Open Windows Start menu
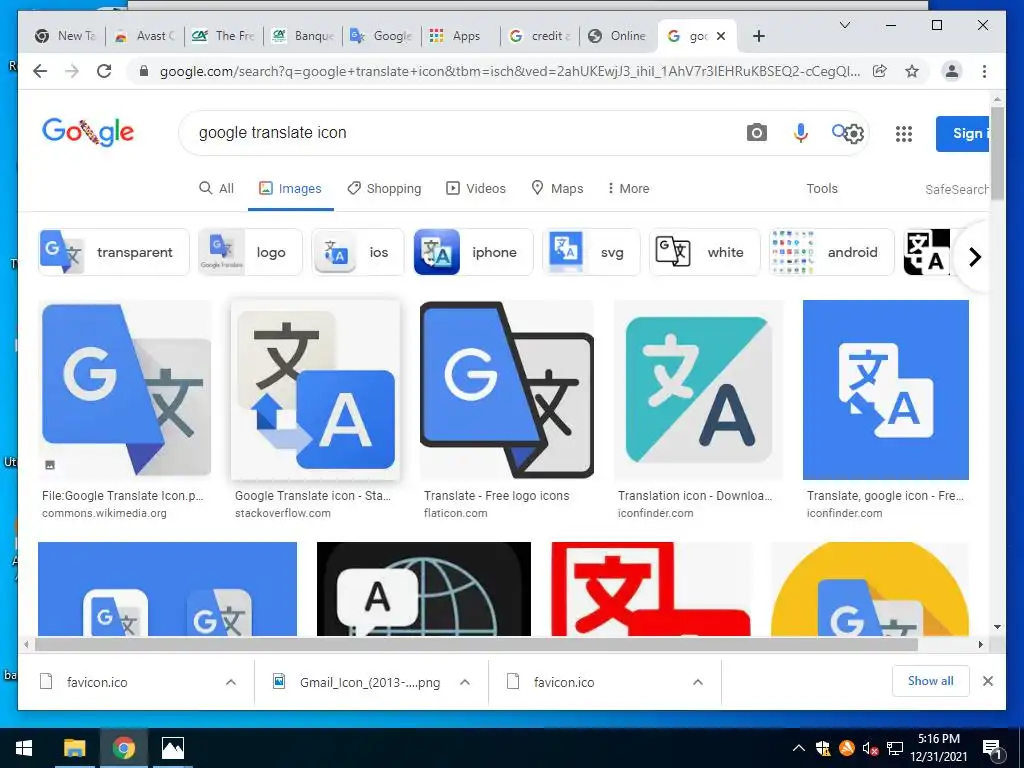Screen dimensions: 1024x768 tap(24, 748)
